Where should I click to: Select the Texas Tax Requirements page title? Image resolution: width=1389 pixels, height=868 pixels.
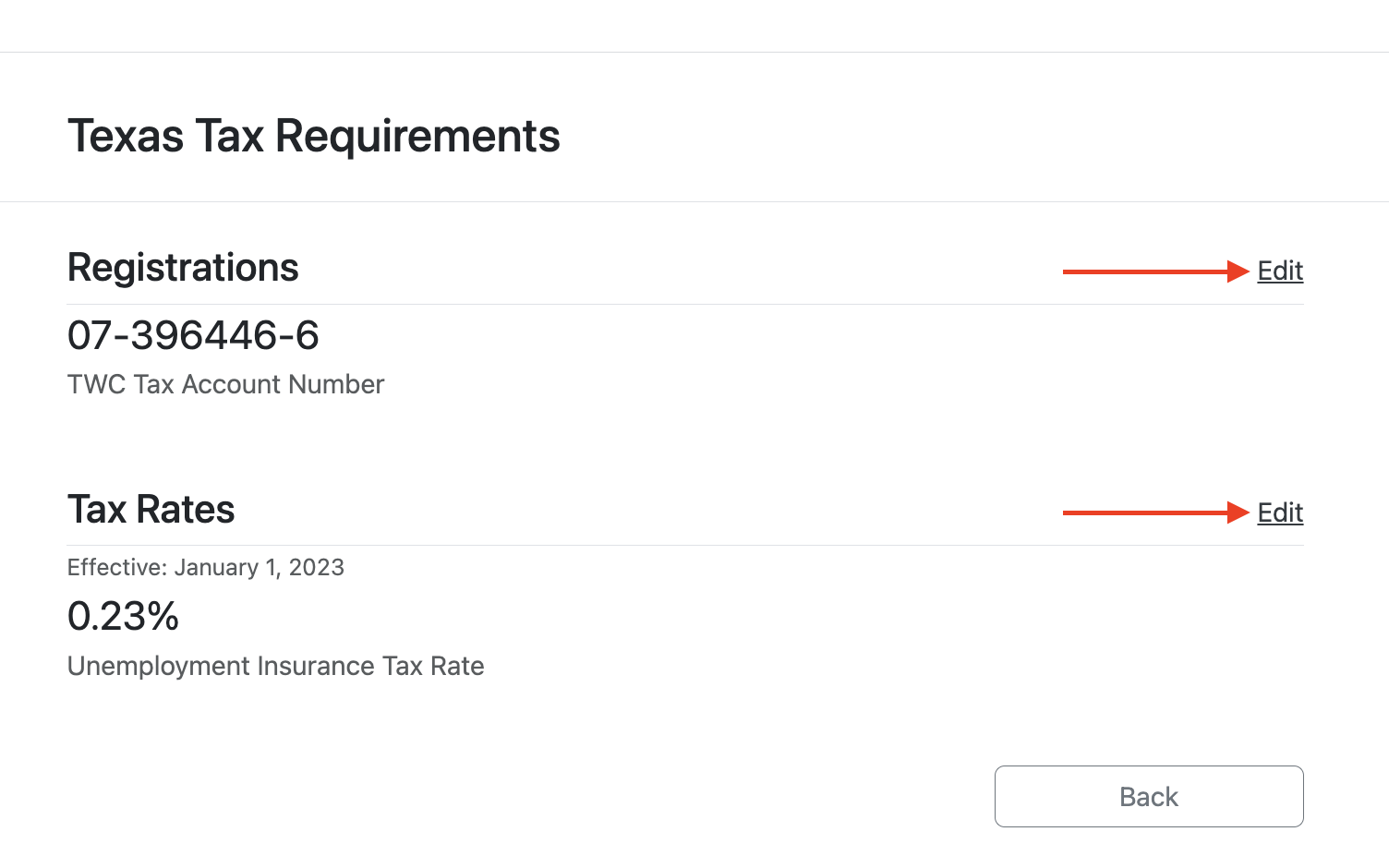coord(313,136)
